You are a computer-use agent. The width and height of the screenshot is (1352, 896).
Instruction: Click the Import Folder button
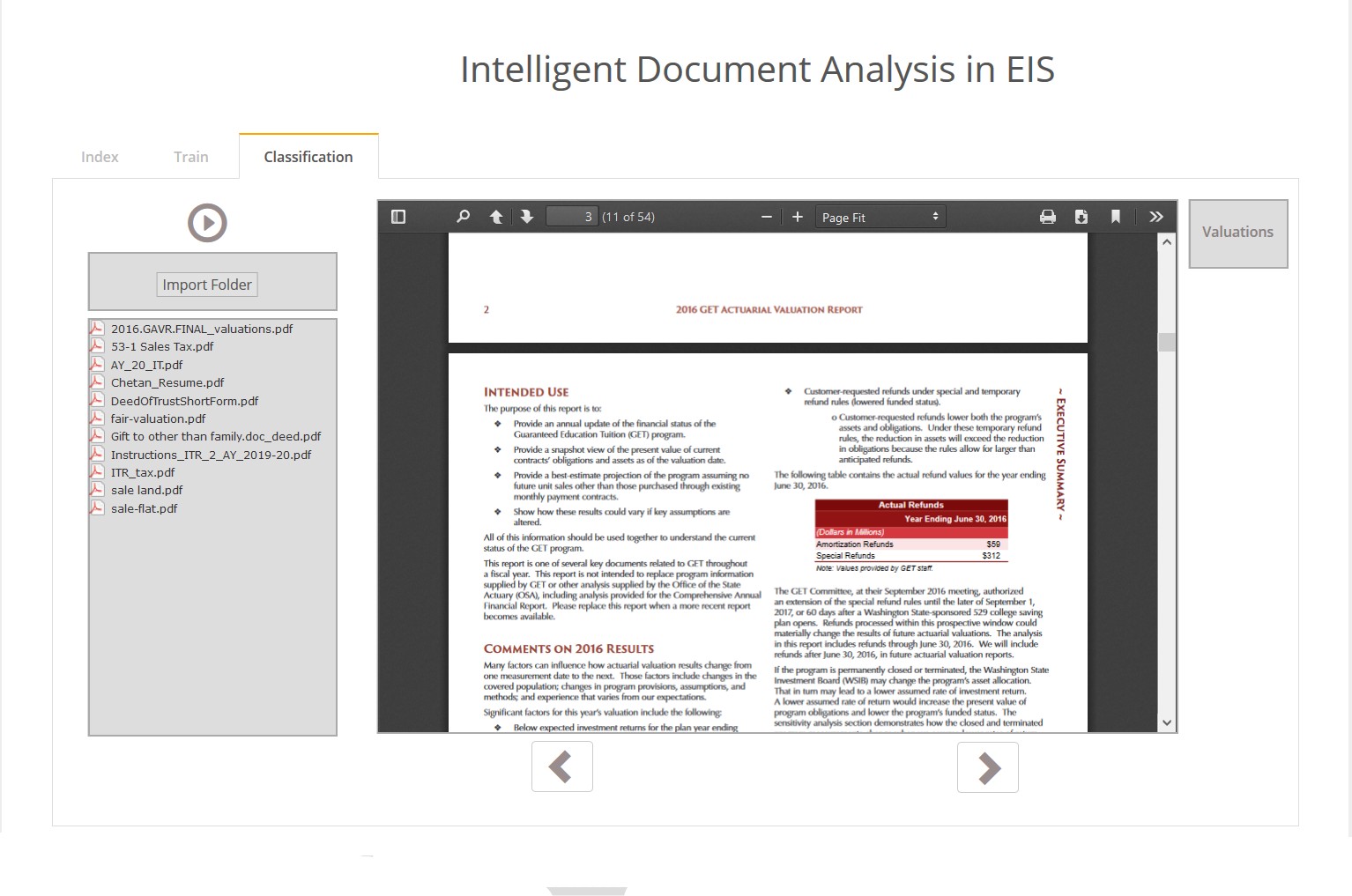[207, 285]
